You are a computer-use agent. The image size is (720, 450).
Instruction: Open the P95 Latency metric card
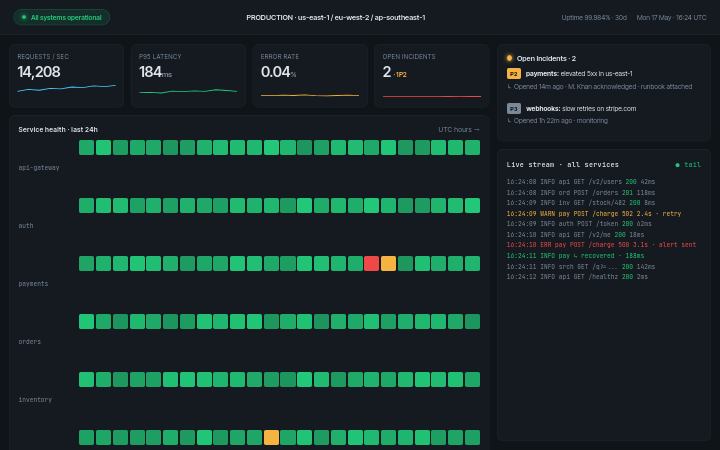[x=188, y=76]
